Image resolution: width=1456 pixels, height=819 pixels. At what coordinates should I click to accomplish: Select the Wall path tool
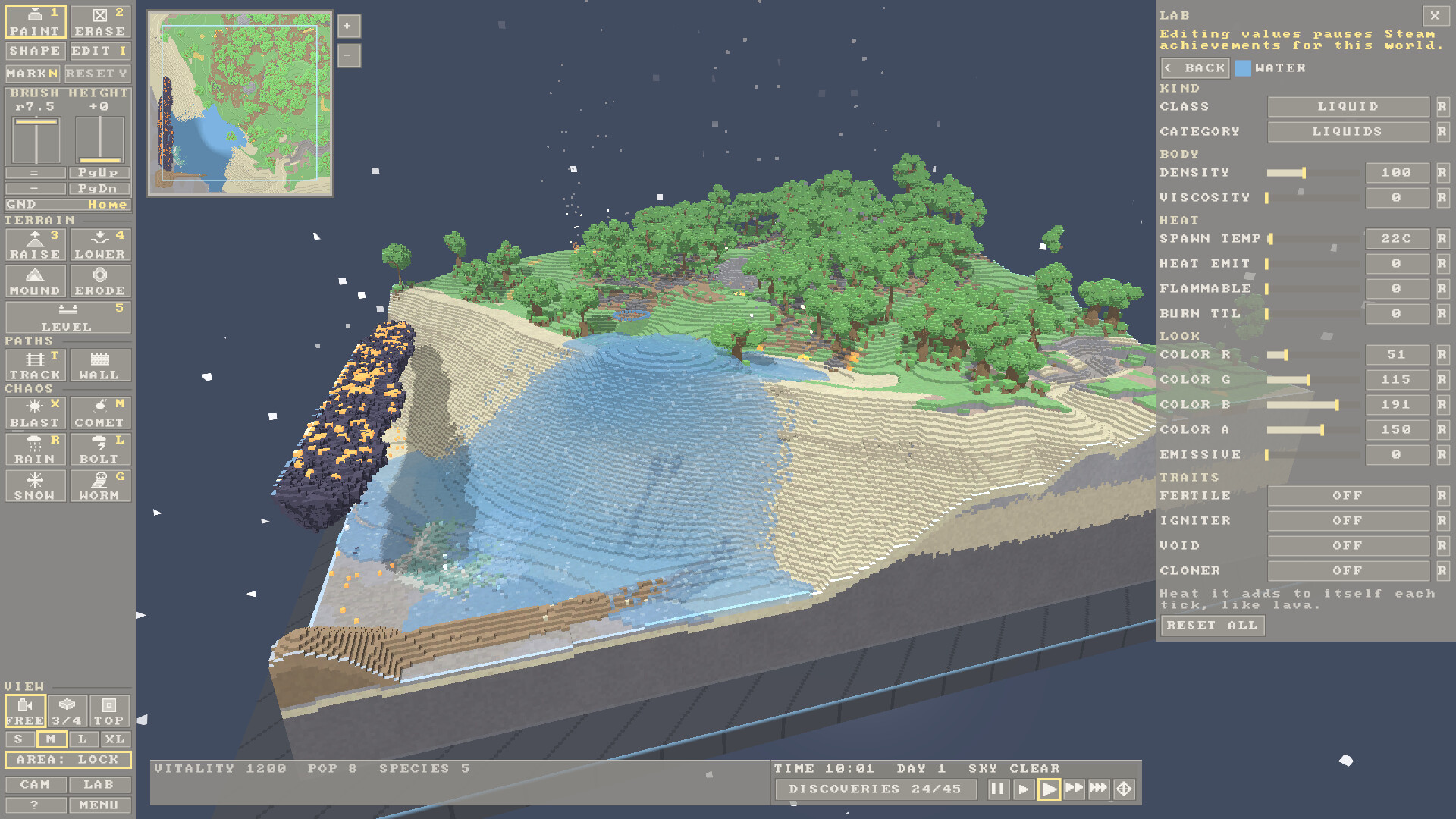100,366
